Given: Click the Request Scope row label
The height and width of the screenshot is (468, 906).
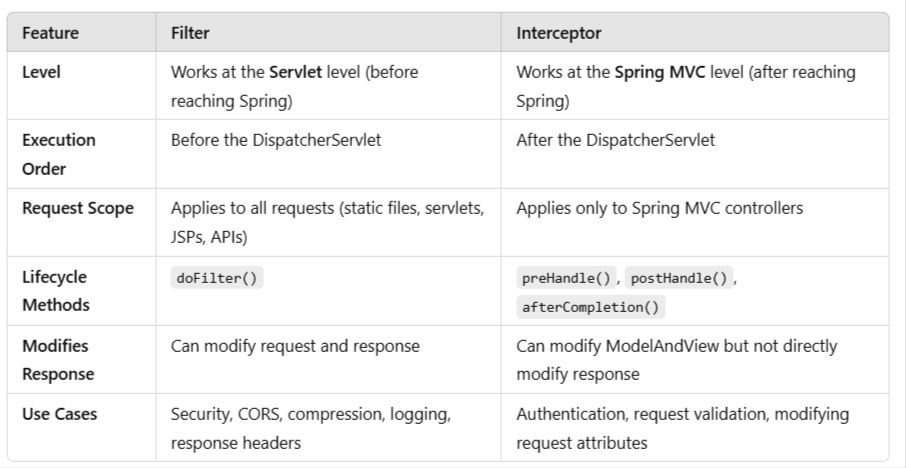Looking at the screenshot, I should point(78,208).
